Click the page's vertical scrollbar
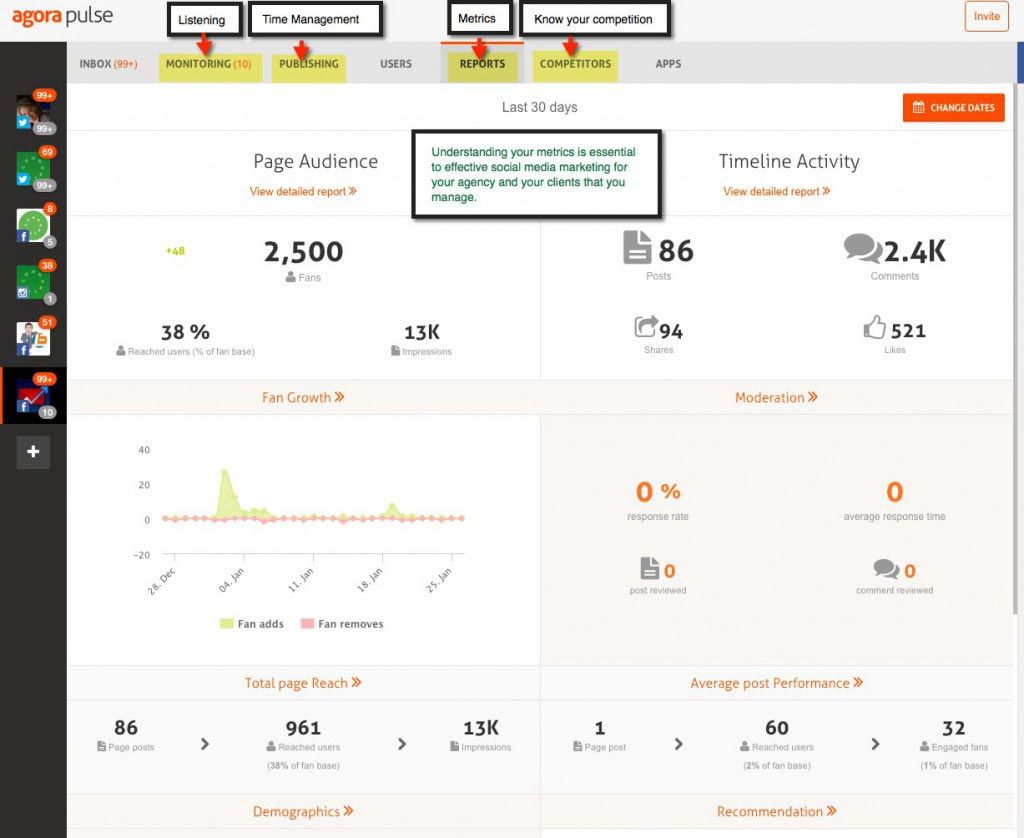Image resolution: width=1024 pixels, height=838 pixels. click(x=1016, y=348)
